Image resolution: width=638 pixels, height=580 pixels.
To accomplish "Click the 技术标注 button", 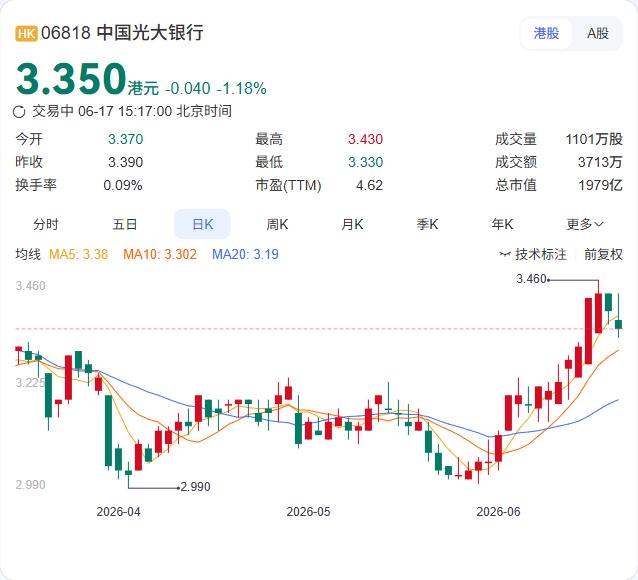I will click(x=533, y=254).
